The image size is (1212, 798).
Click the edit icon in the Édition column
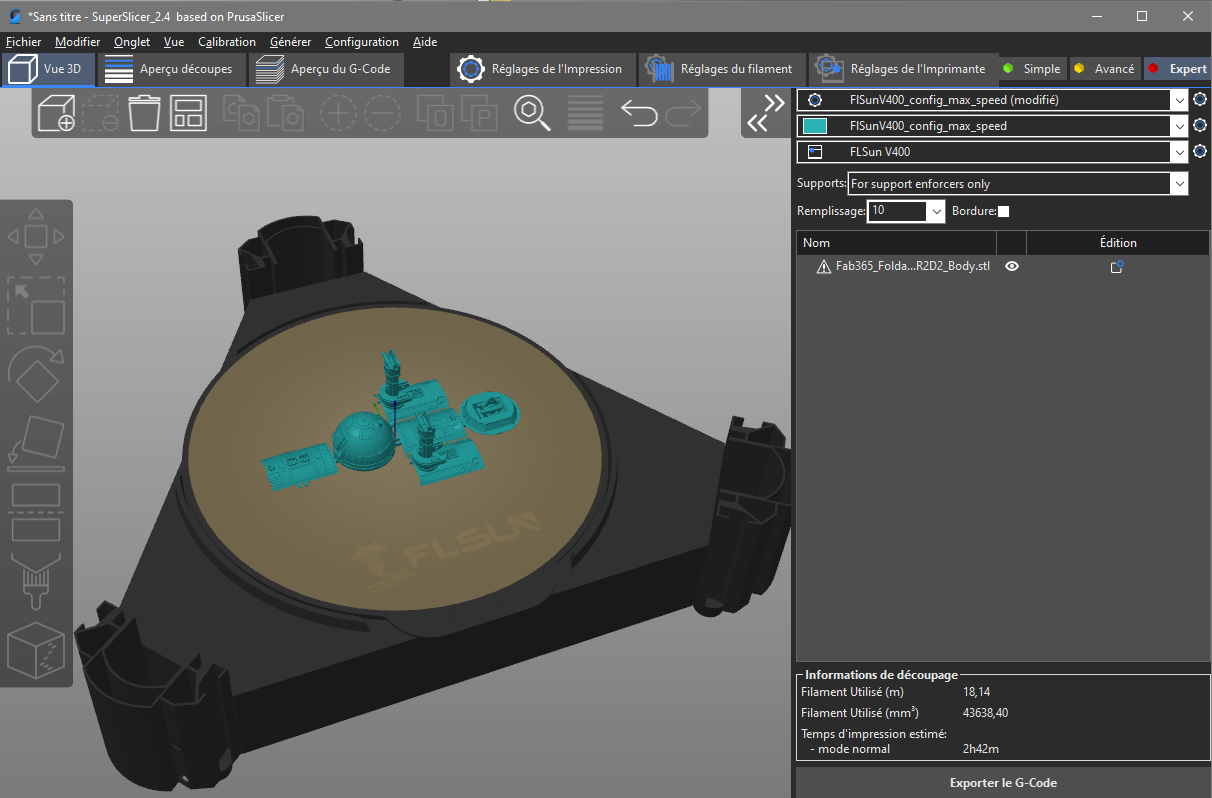(x=1117, y=267)
